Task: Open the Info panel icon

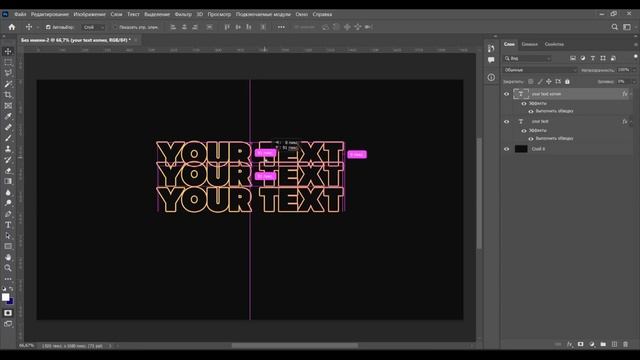Action: [491, 77]
